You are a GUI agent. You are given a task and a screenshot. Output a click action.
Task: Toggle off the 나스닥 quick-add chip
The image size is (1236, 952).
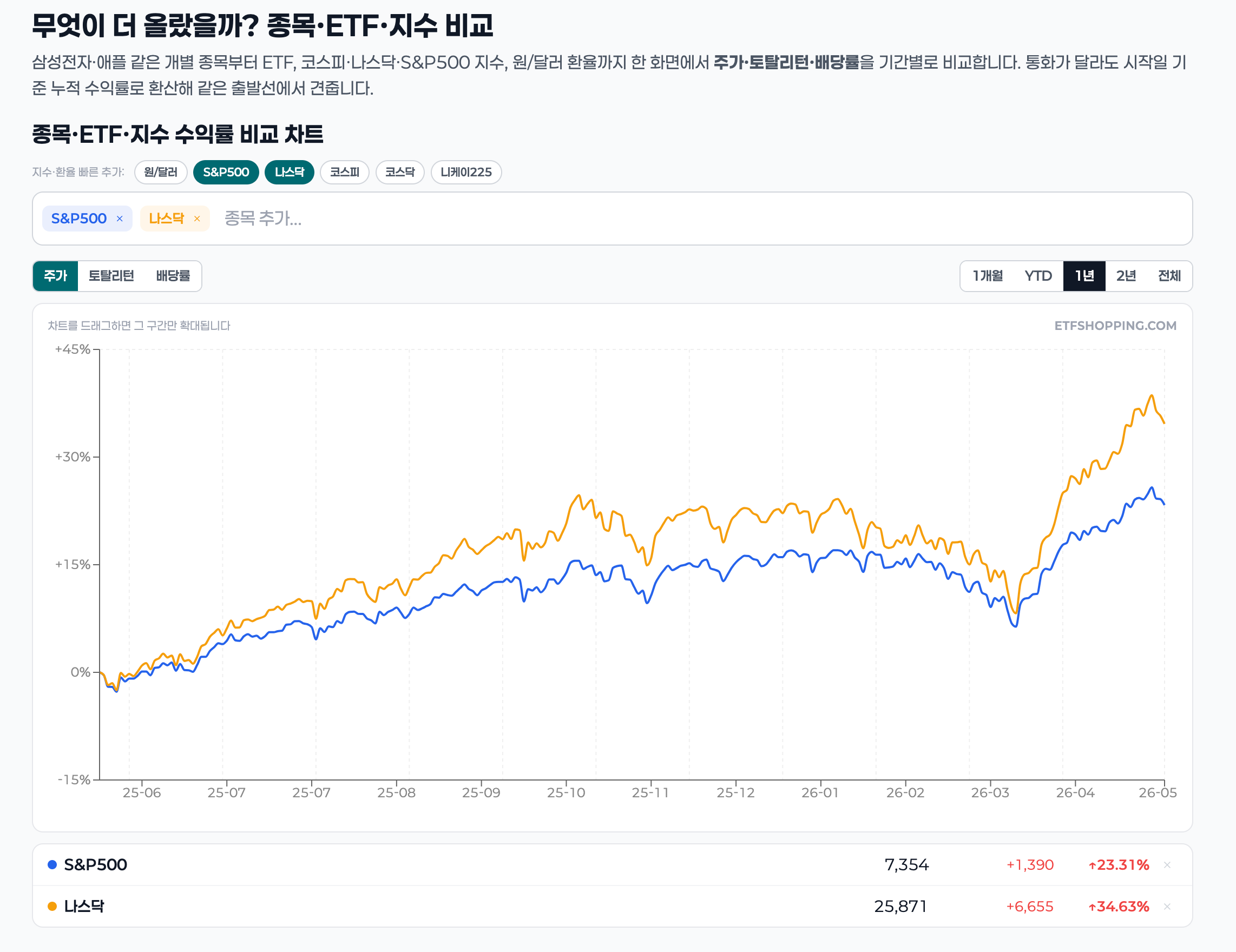289,173
